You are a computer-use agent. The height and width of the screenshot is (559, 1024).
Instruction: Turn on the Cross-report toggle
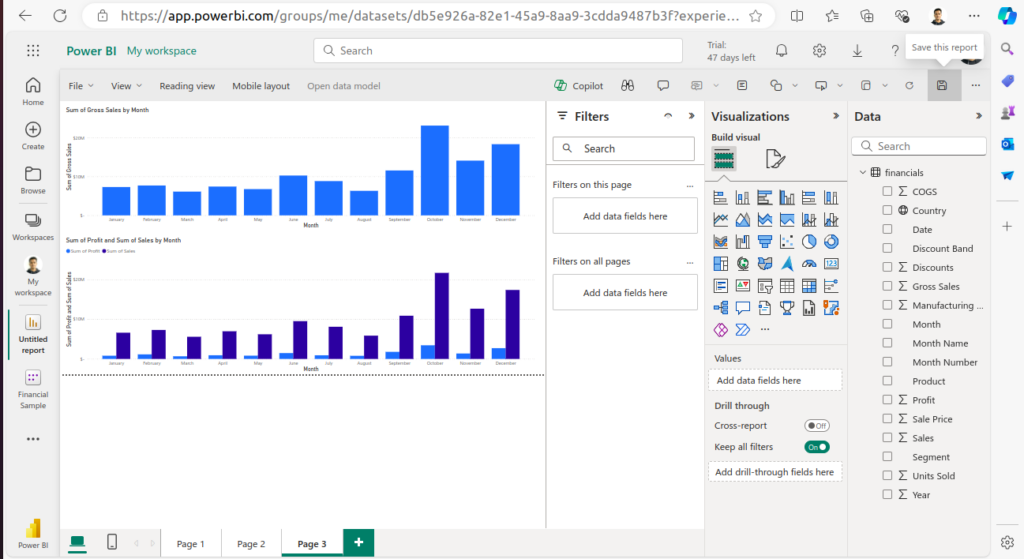pos(817,426)
